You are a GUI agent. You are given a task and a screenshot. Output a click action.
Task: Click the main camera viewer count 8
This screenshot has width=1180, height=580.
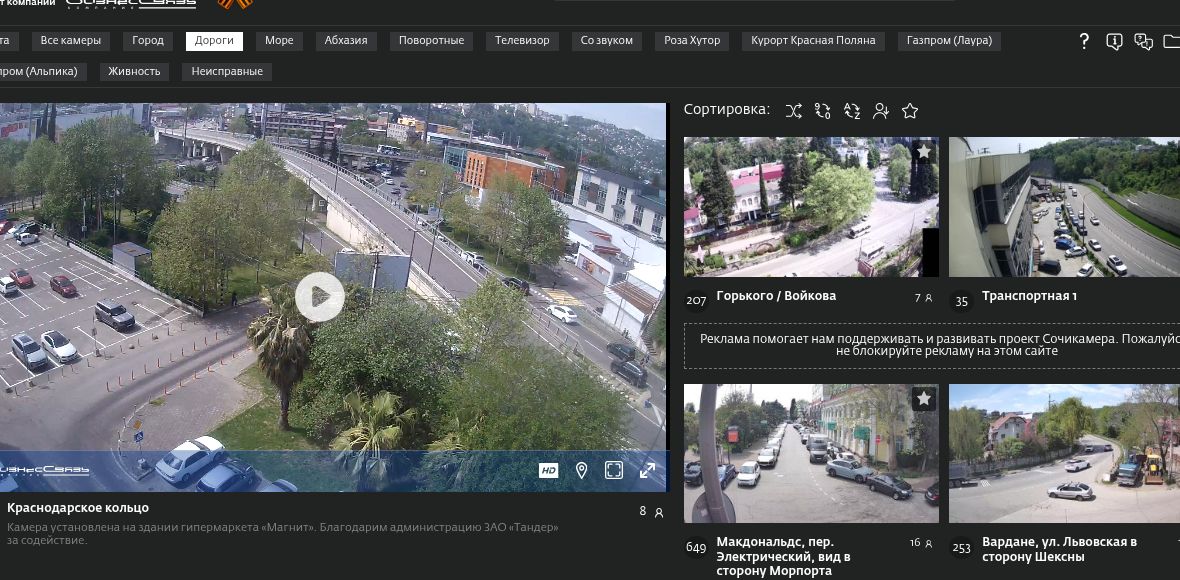[651, 512]
